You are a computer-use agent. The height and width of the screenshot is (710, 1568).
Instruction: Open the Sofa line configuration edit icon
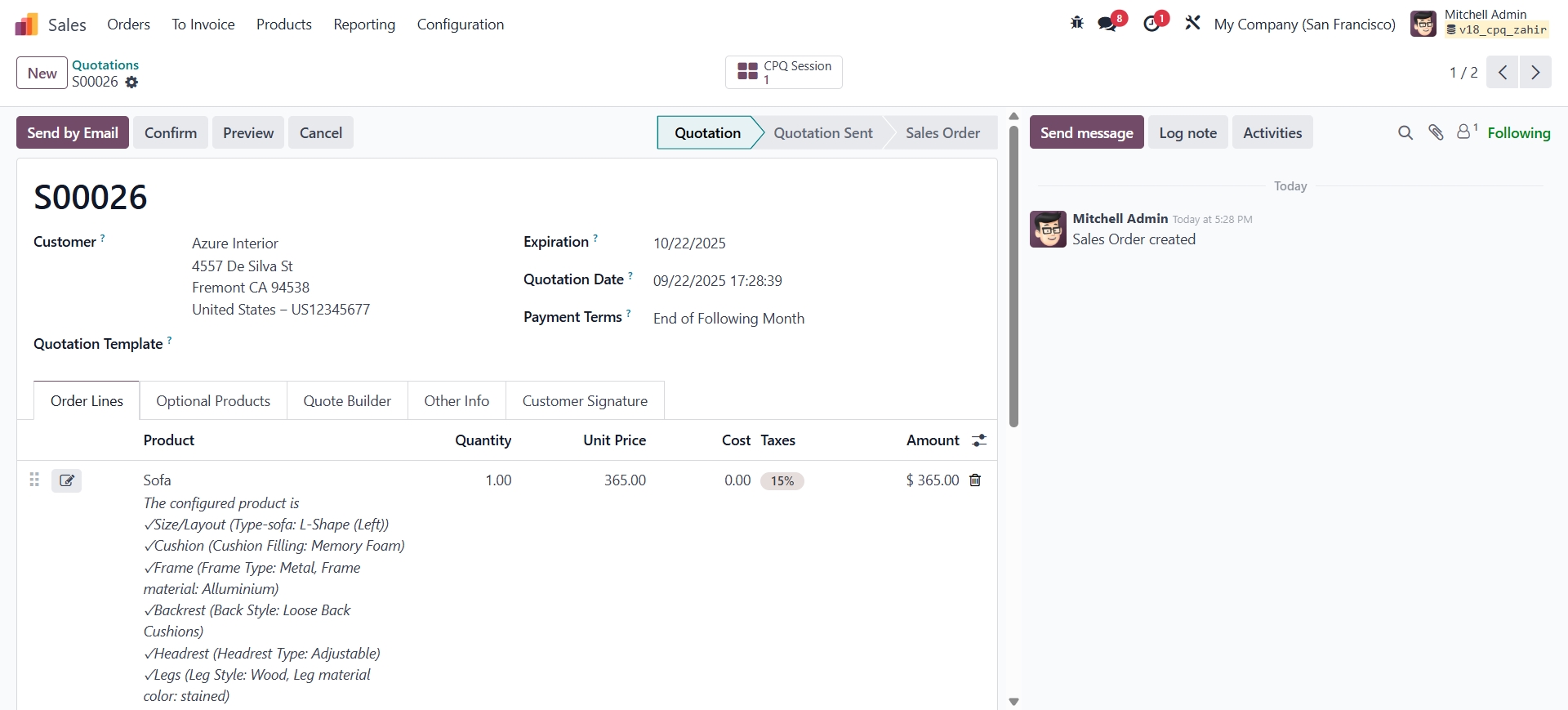click(x=67, y=480)
